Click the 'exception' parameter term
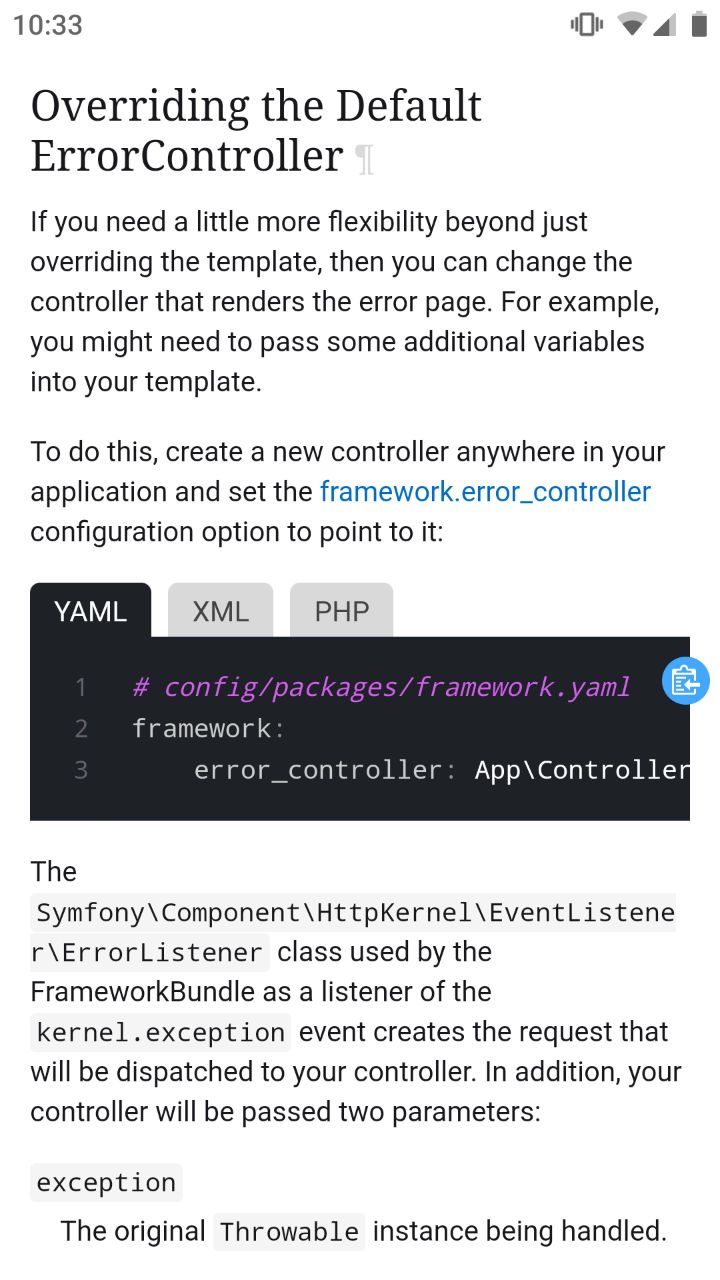This screenshot has height=1280, width=720. click(106, 1182)
